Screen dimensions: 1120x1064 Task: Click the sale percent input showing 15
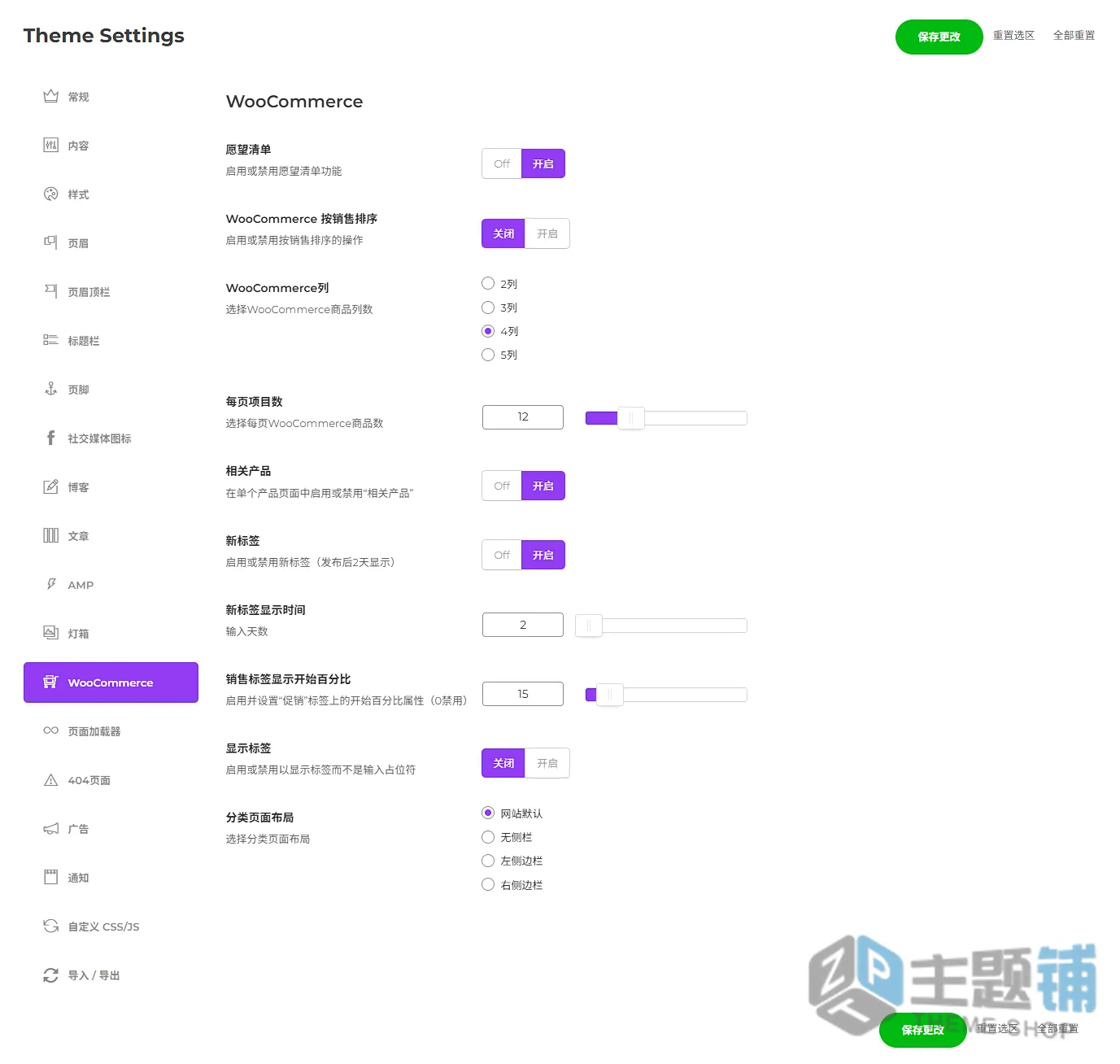[523, 694]
